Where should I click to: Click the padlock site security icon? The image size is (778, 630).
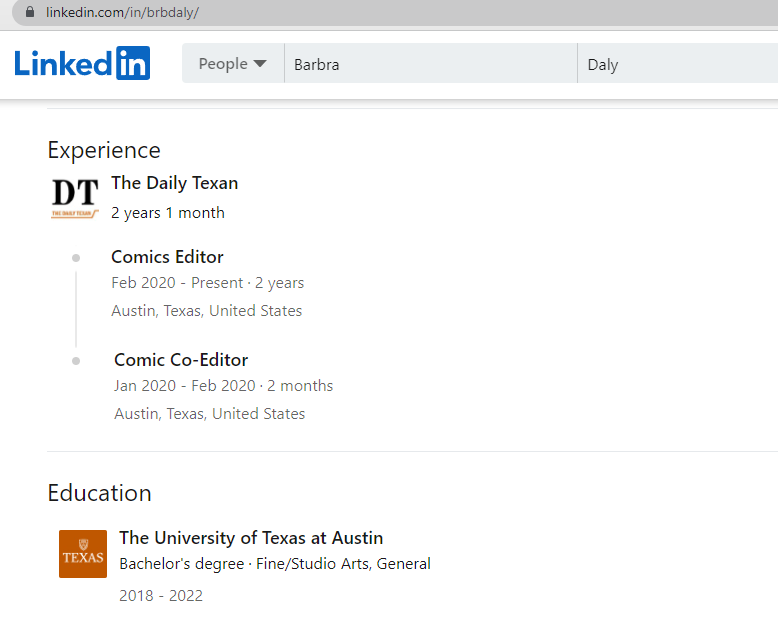click(x=30, y=12)
